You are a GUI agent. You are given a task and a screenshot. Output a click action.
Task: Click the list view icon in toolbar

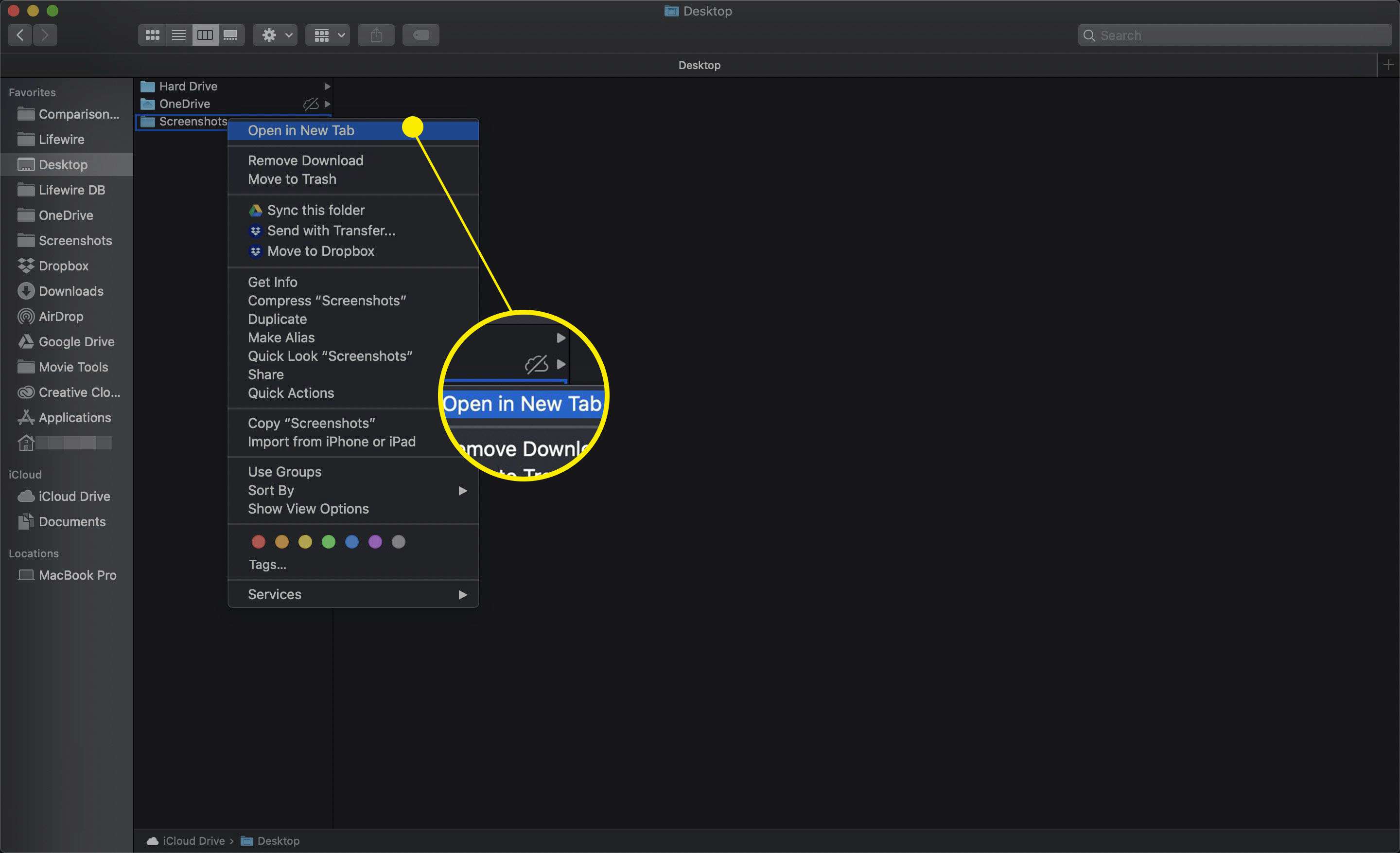click(x=178, y=35)
